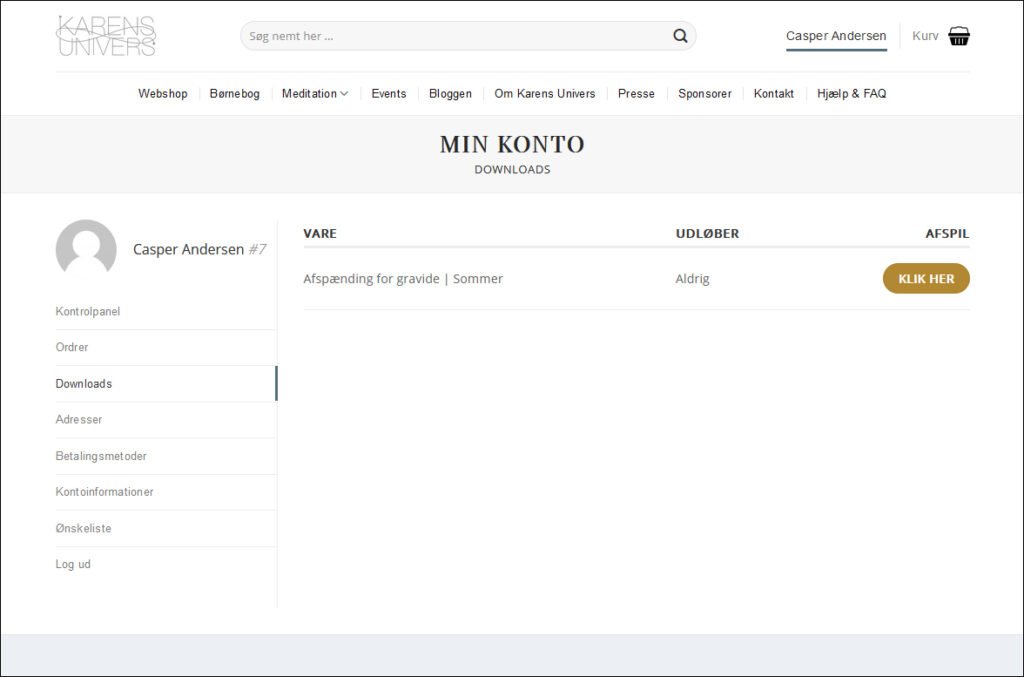
Task: Open the Børnebog menu item
Action: coord(234,94)
